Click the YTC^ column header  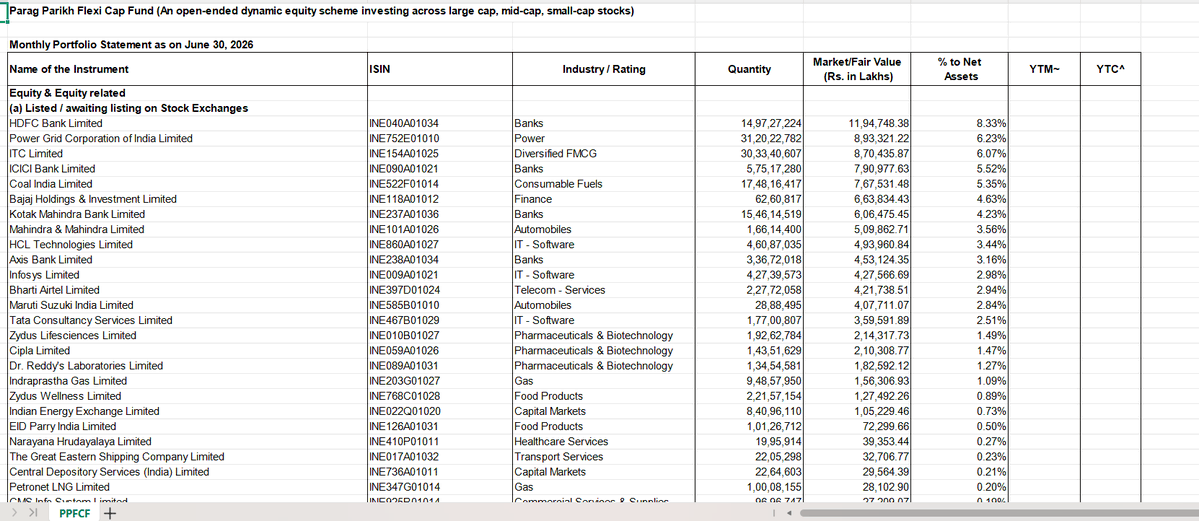1110,69
